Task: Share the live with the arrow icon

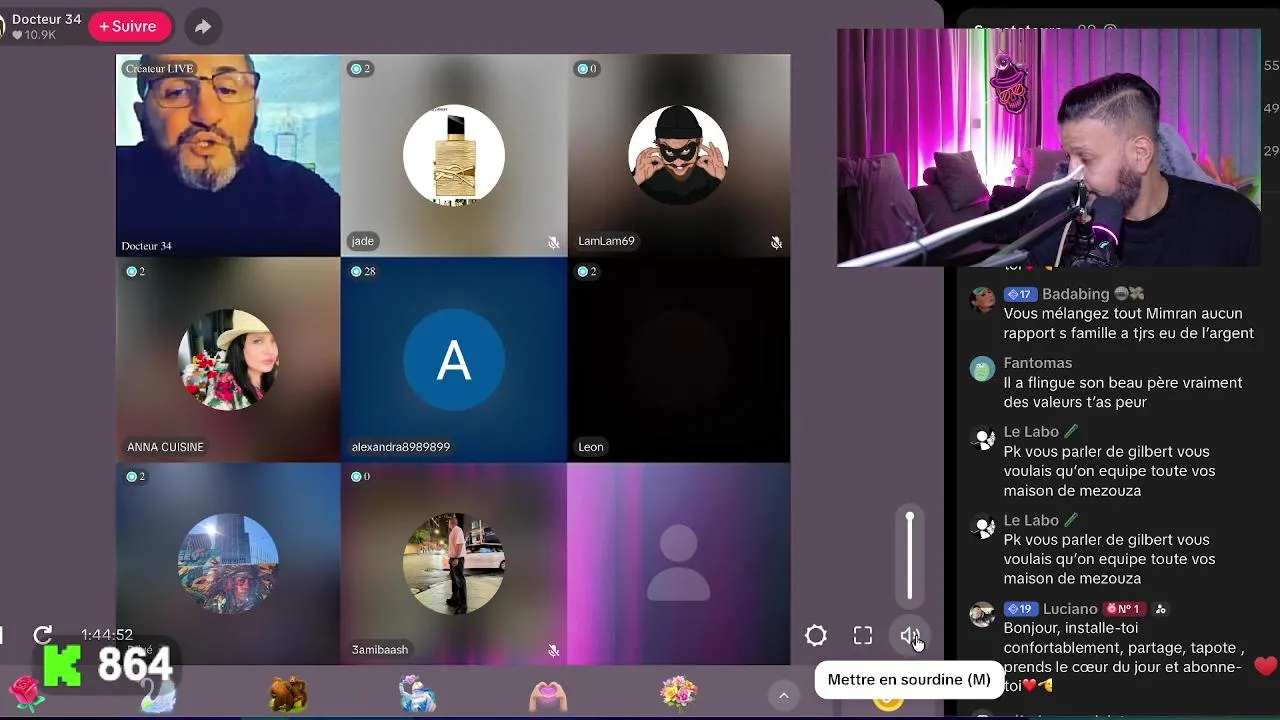Action: tap(203, 27)
